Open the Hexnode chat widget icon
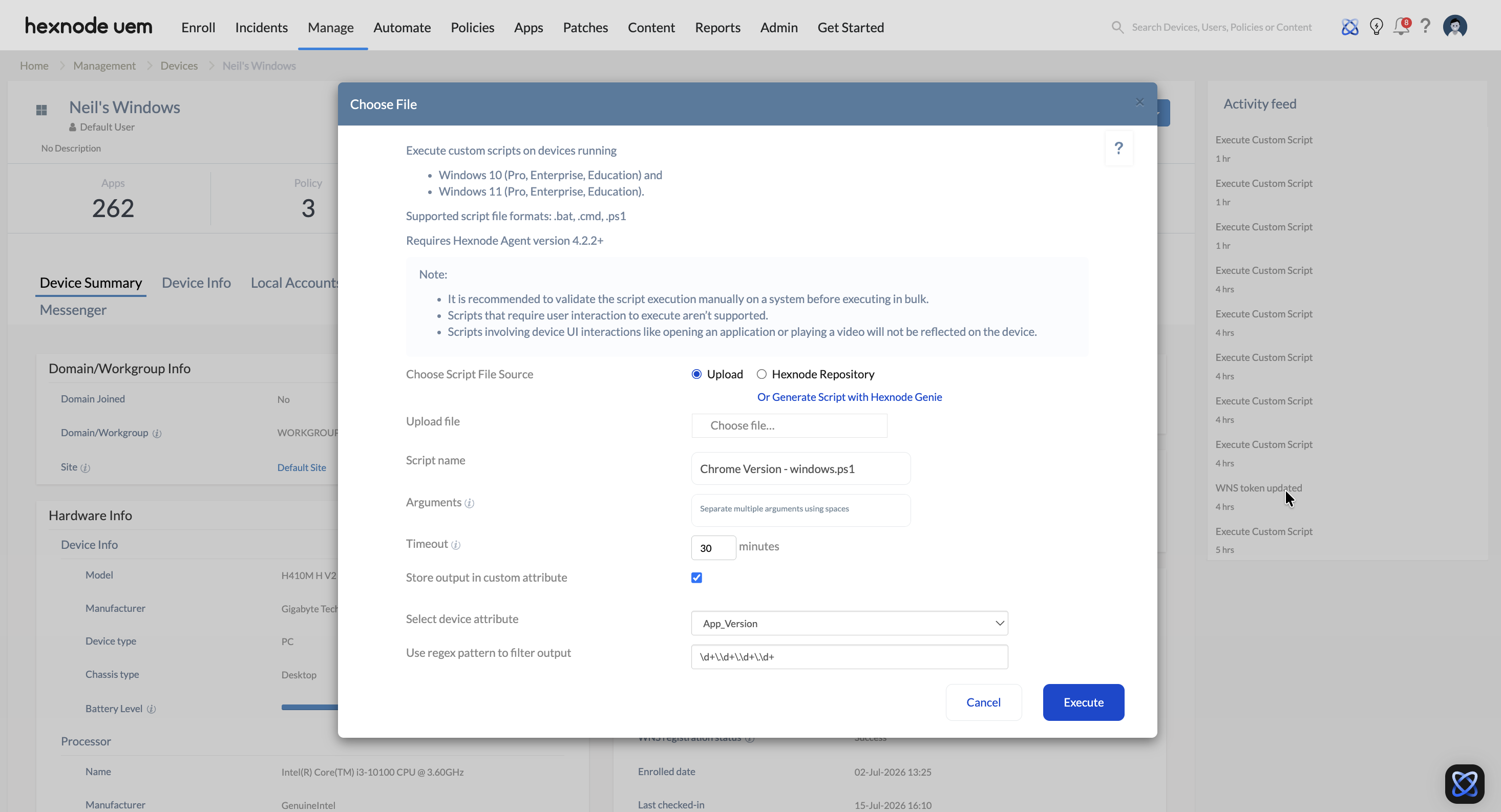 [1464, 784]
